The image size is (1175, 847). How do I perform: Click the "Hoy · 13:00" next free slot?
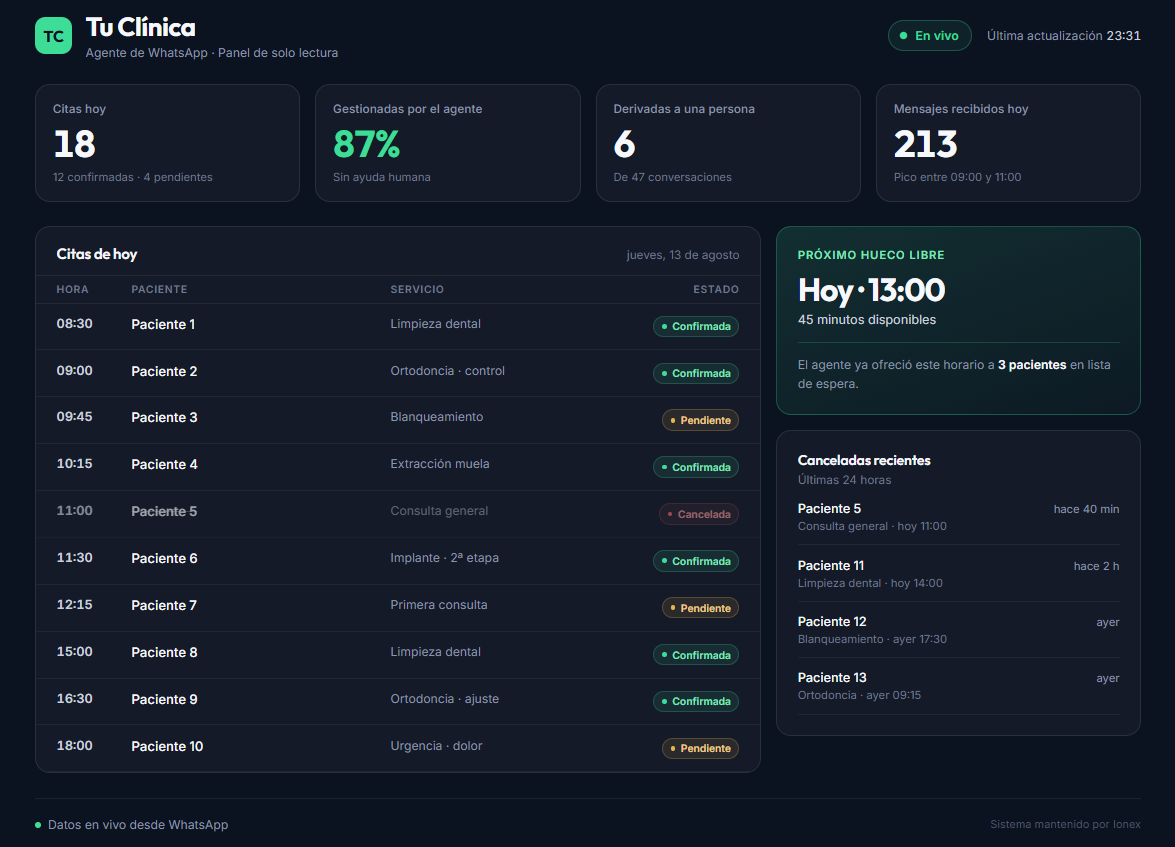(x=872, y=290)
